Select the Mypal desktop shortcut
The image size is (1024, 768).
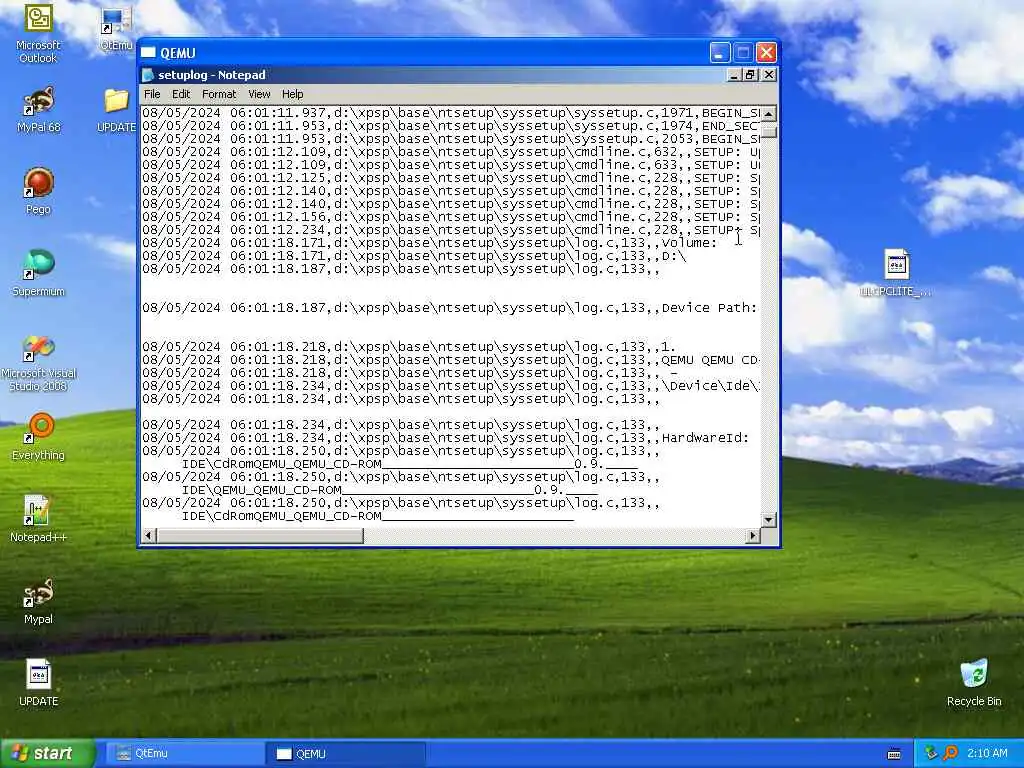pos(39,601)
